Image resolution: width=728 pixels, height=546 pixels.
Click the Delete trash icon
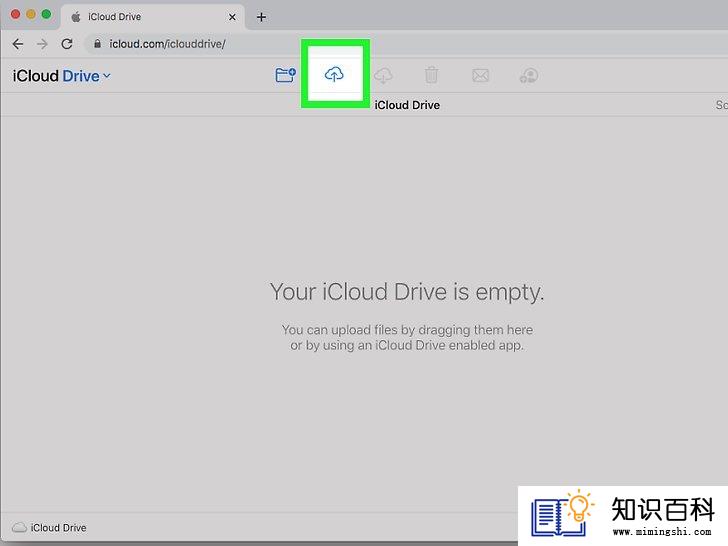click(x=431, y=75)
